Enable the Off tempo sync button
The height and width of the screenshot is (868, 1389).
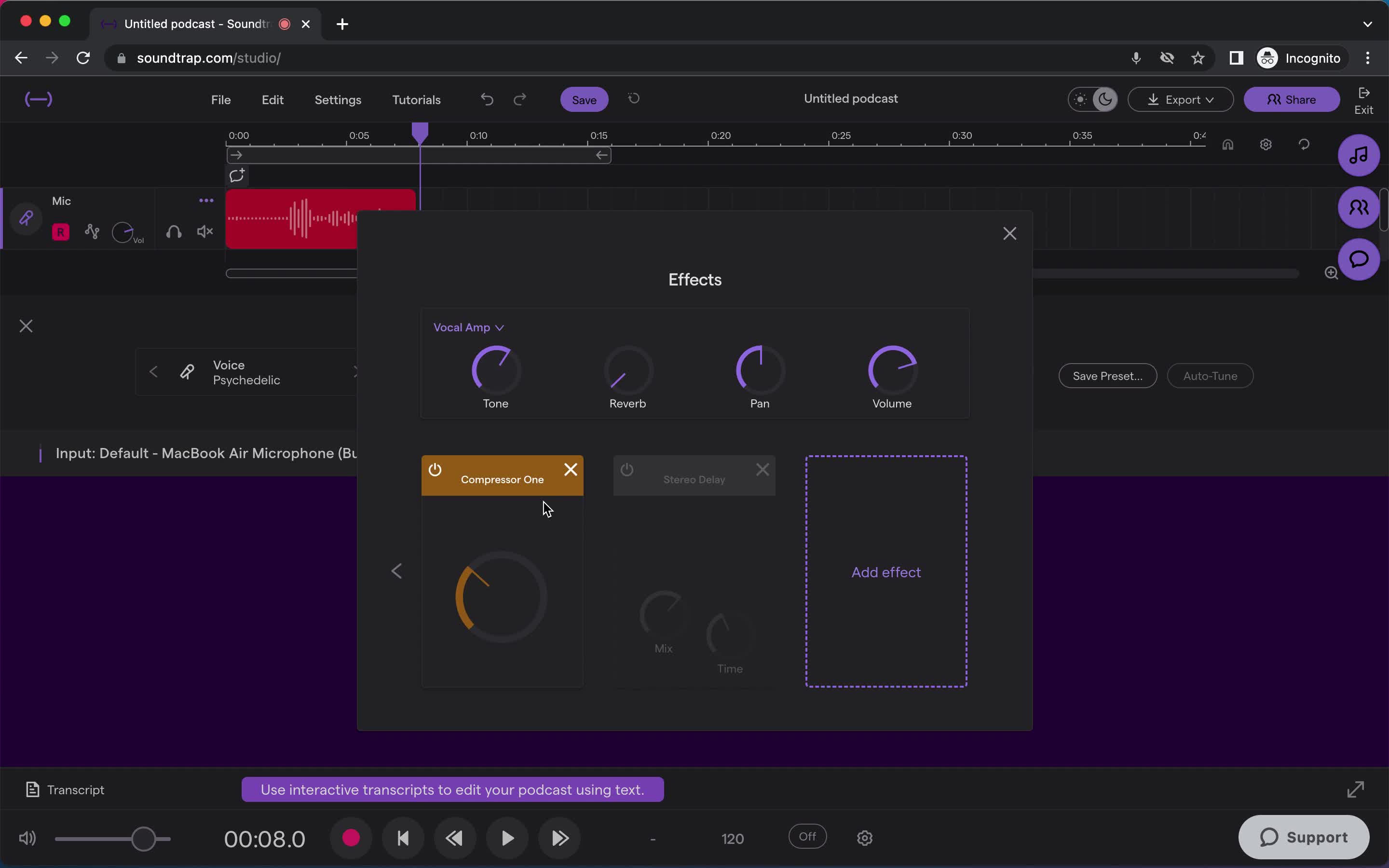pyautogui.click(x=808, y=836)
